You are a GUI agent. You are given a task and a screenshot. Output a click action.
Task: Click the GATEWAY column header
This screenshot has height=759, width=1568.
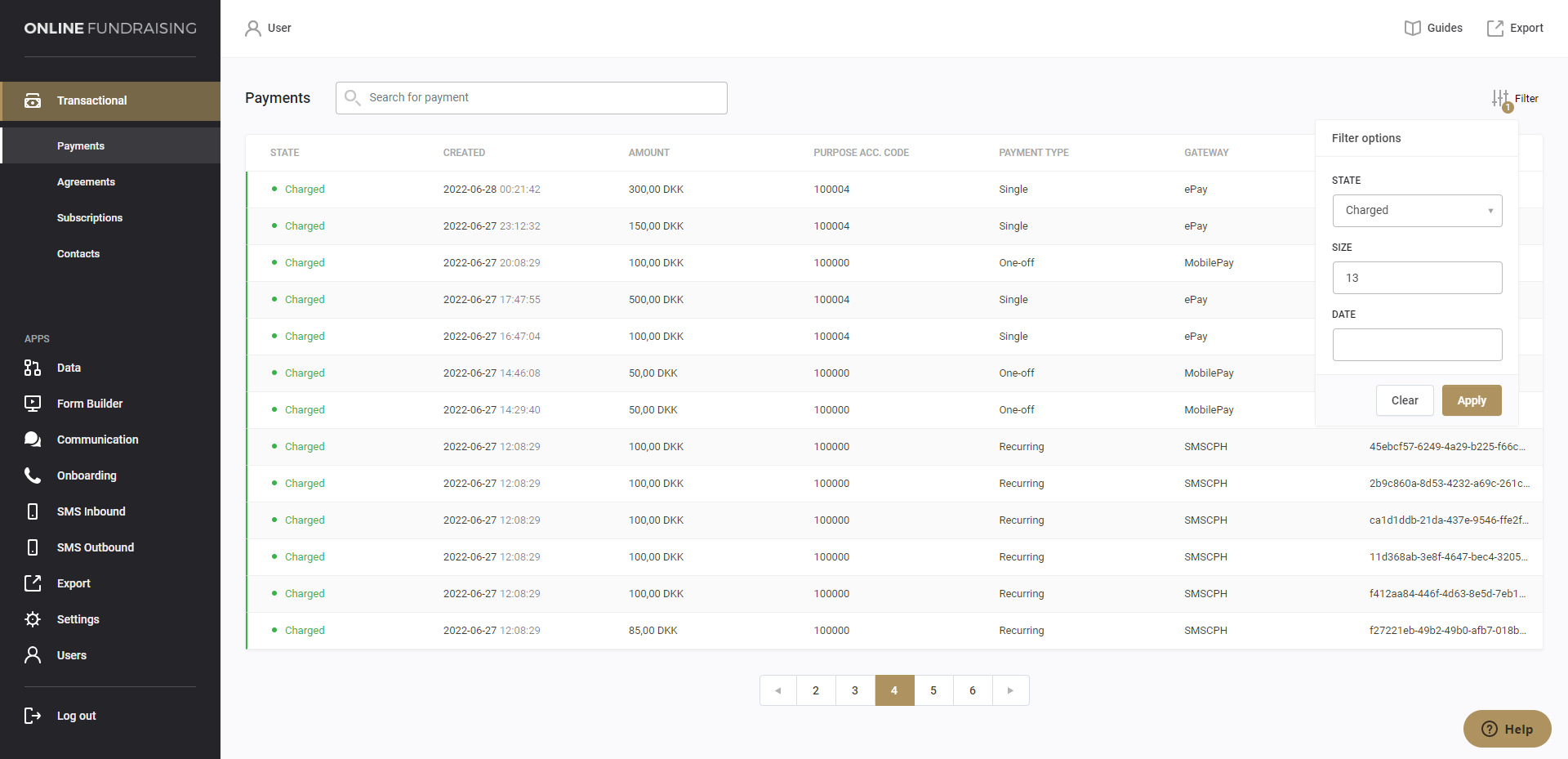pos(1206,153)
